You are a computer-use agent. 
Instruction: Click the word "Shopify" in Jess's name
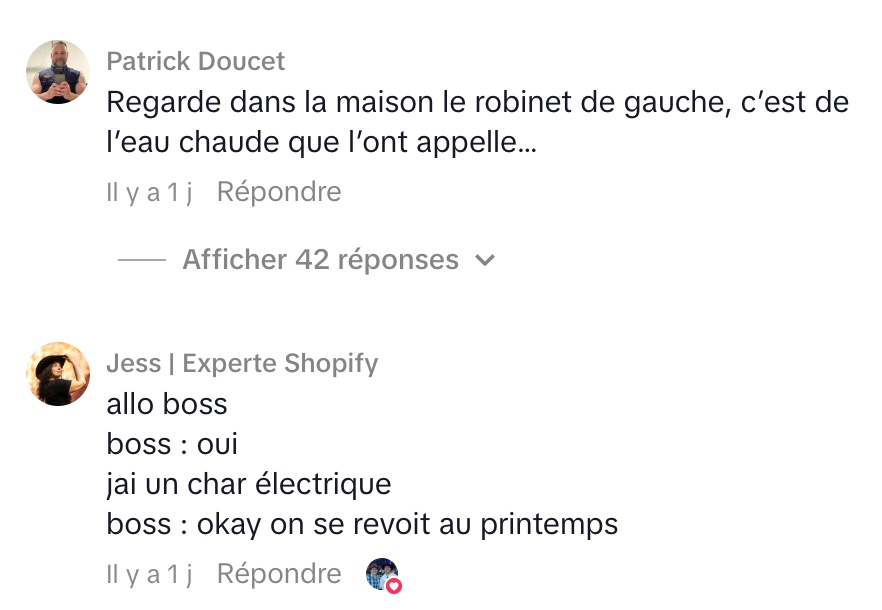(x=330, y=363)
